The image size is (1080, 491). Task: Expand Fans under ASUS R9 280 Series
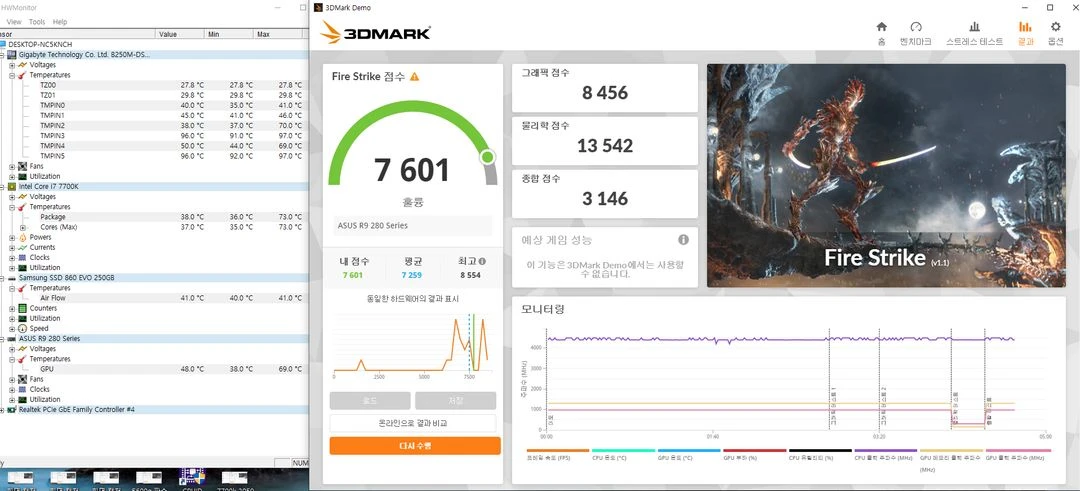(12, 379)
